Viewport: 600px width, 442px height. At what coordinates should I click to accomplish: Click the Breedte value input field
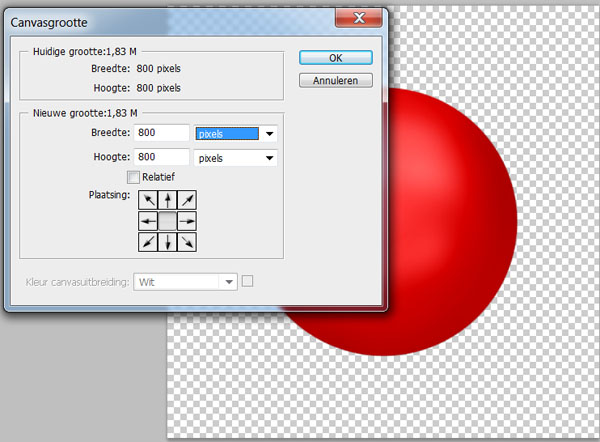coord(161,133)
